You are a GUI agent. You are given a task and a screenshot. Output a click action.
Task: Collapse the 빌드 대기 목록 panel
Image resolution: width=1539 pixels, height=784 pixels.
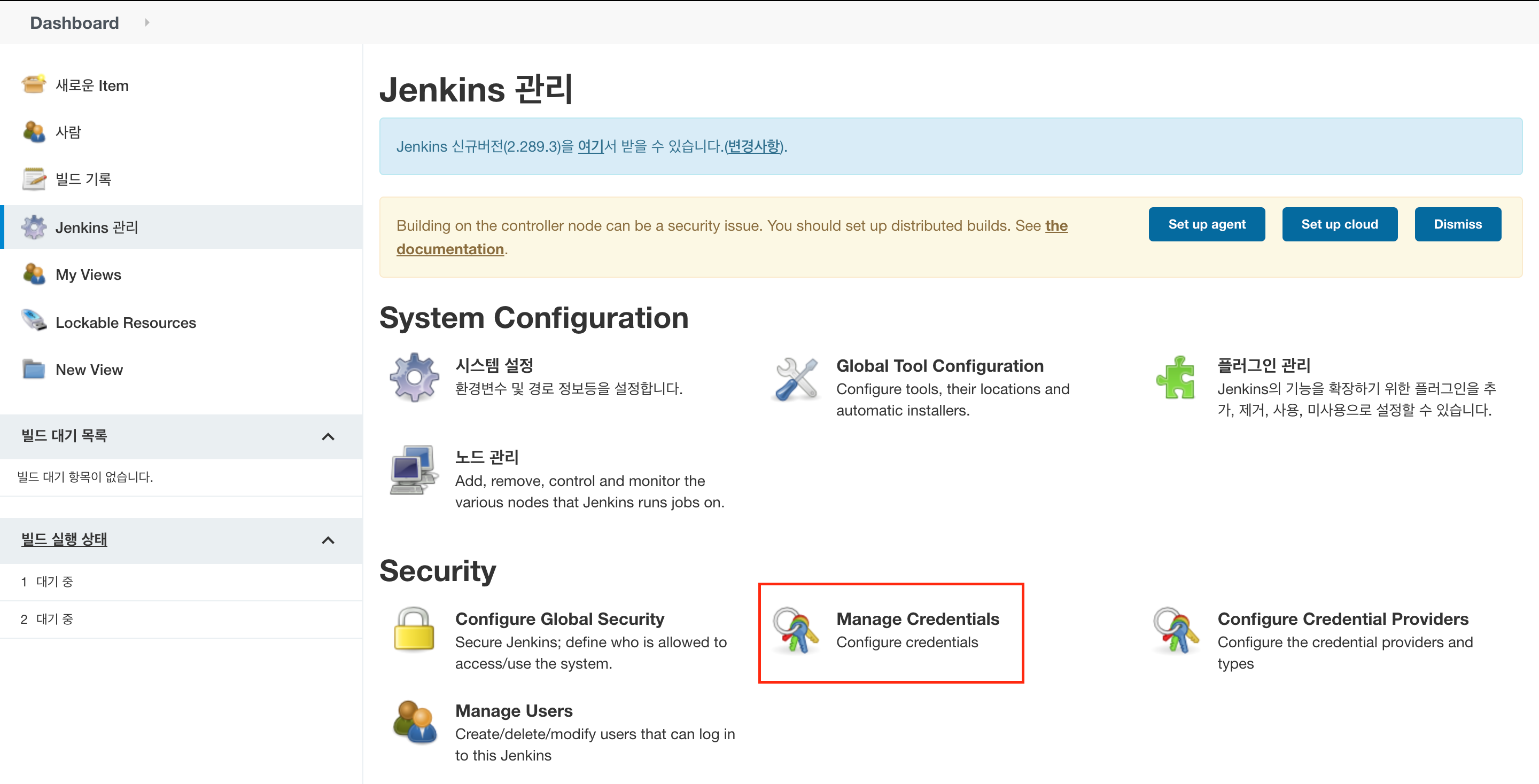tap(328, 436)
